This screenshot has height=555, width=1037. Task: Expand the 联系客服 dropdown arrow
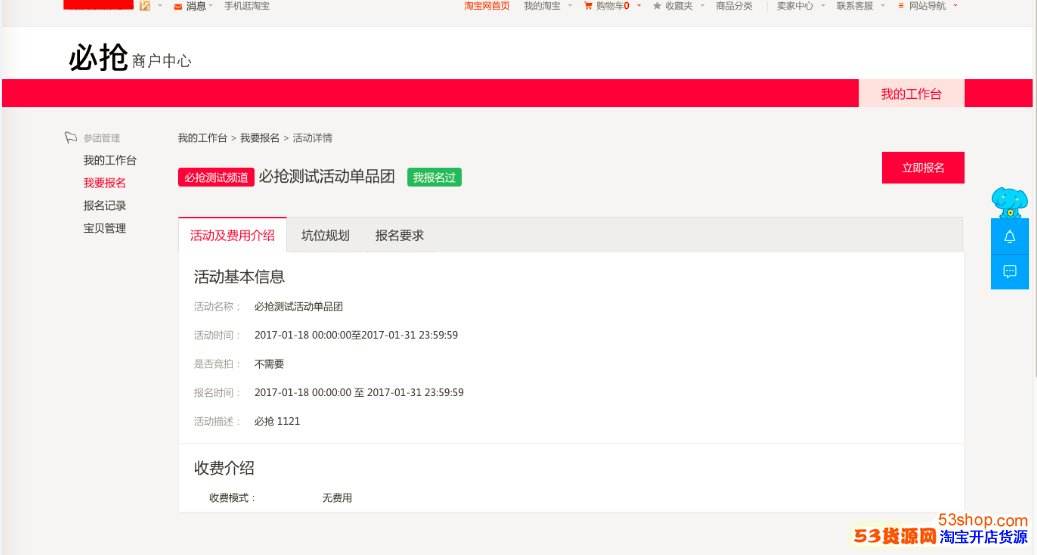pos(882,6)
